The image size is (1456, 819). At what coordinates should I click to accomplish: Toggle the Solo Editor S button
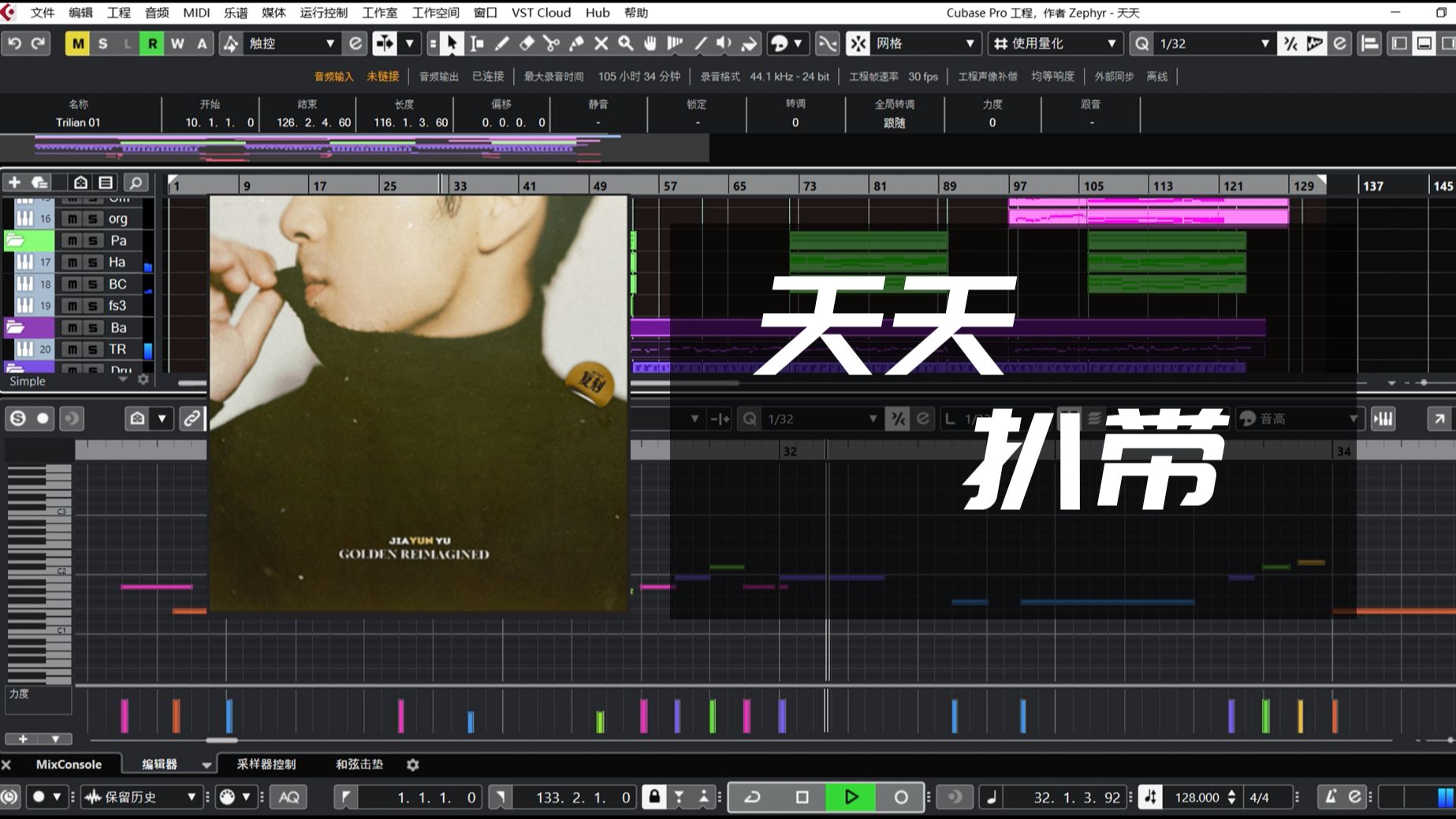coord(17,419)
